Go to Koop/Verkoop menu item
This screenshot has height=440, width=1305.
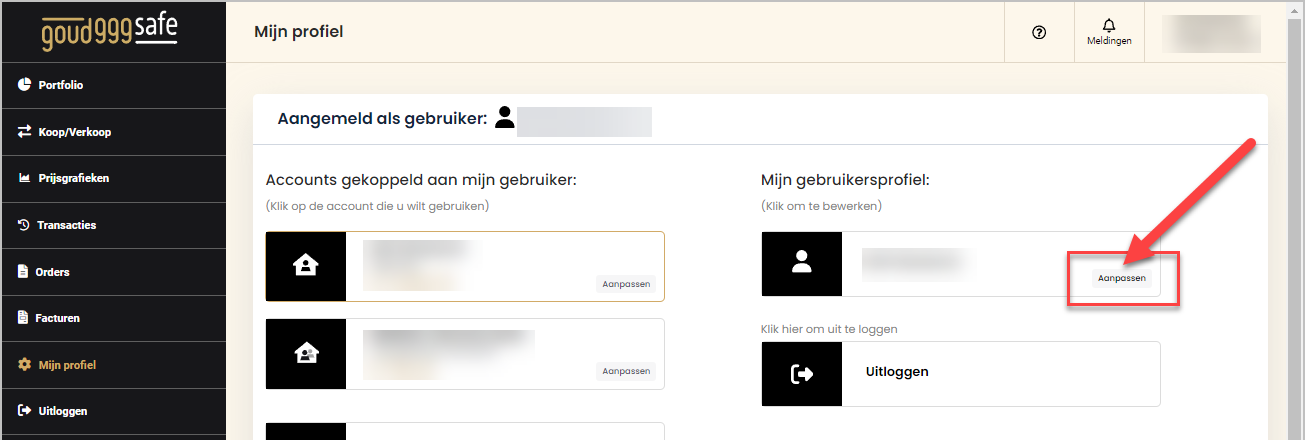click(113, 132)
